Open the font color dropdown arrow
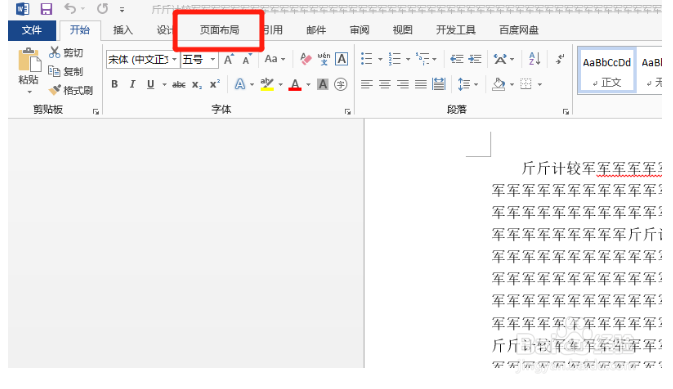Image resolution: width=673 pixels, height=389 pixels. [308, 85]
